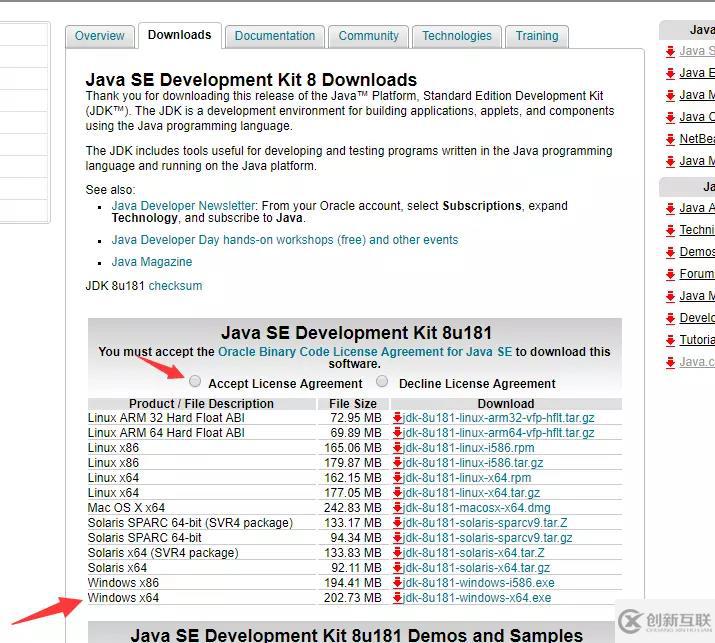Image resolution: width=715 pixels, height=643 pixels.
Task: Click the 242.83 MB file size cell
Action: tap(352, 508)
